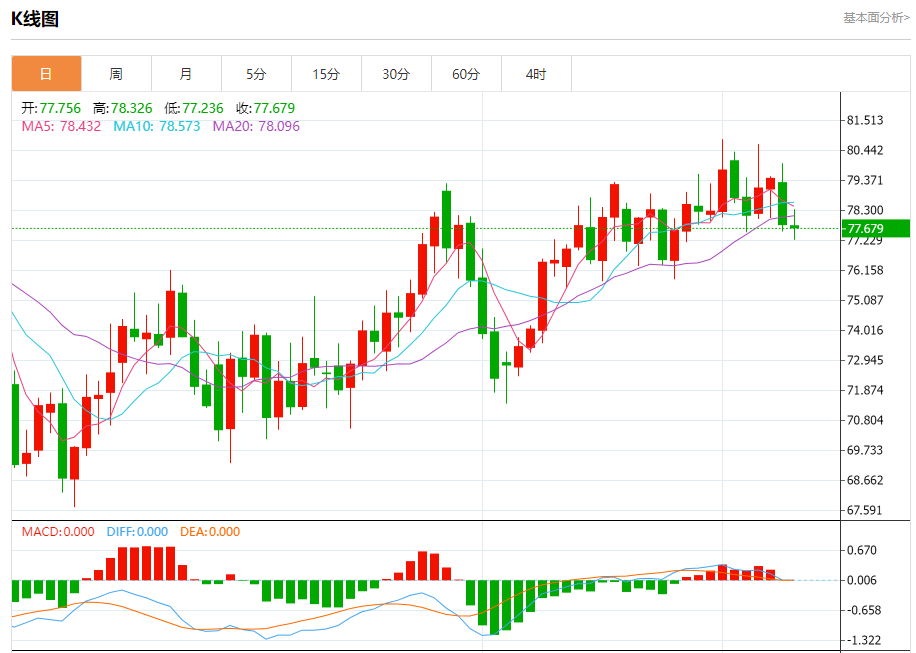Click the 71.874 price axis label
Image resolution: width=916 pixels, height=653 pixels.
[865, 390]
